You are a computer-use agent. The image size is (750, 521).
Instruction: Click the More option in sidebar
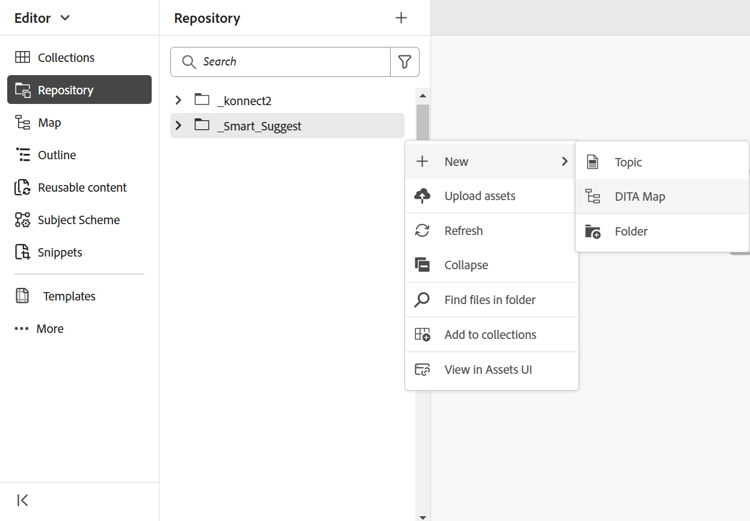(x=50, y=329)
